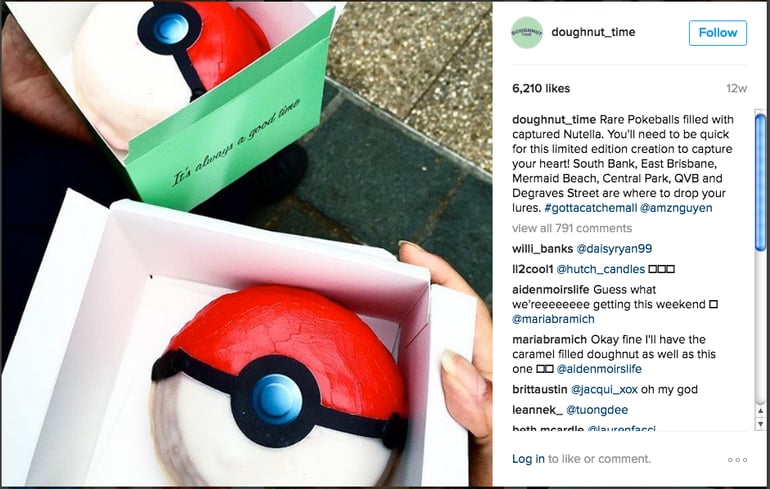The image size is (770, 489).
Task: Expand view all 791 comments
Action: coord(572,228)
